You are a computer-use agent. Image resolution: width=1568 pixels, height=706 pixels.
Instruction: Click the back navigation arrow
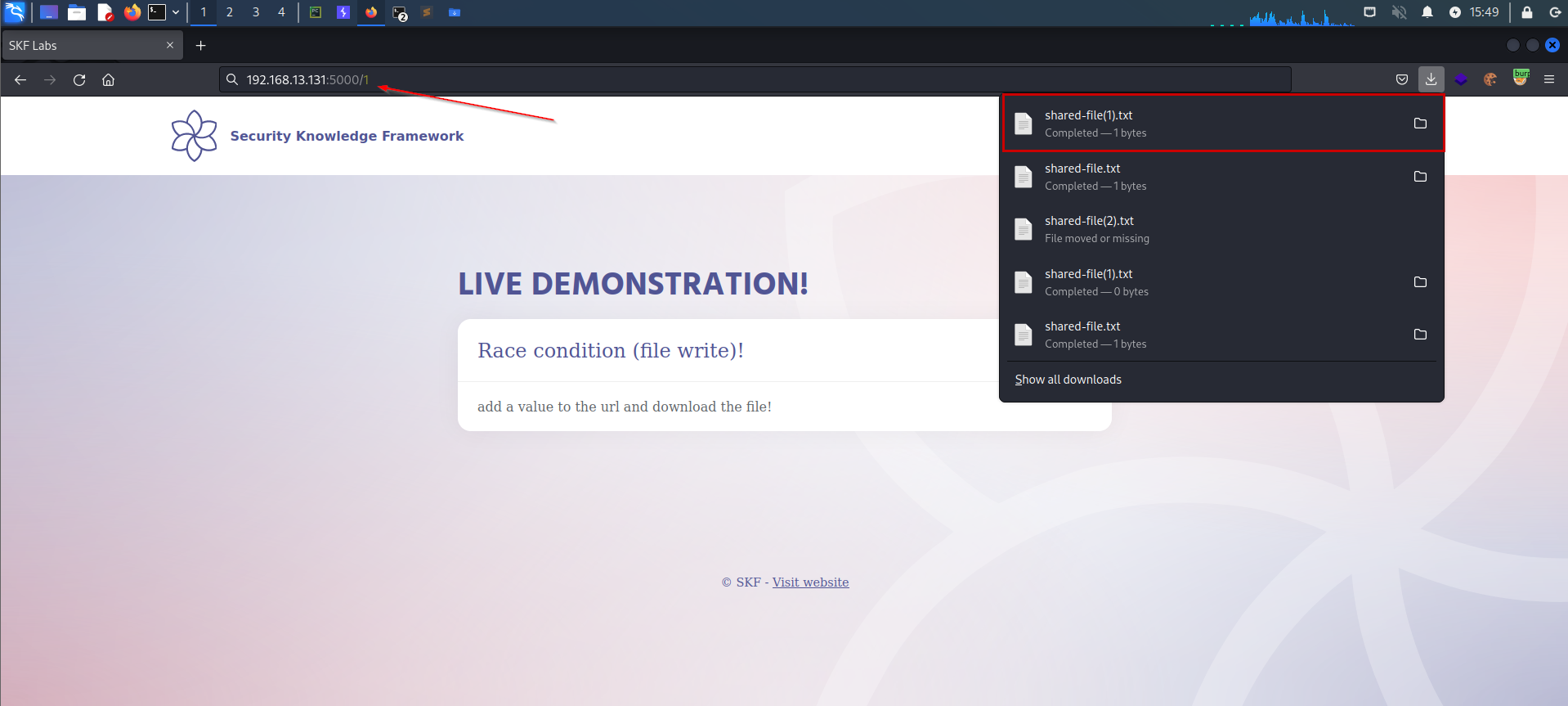click(x=20, y=79)
